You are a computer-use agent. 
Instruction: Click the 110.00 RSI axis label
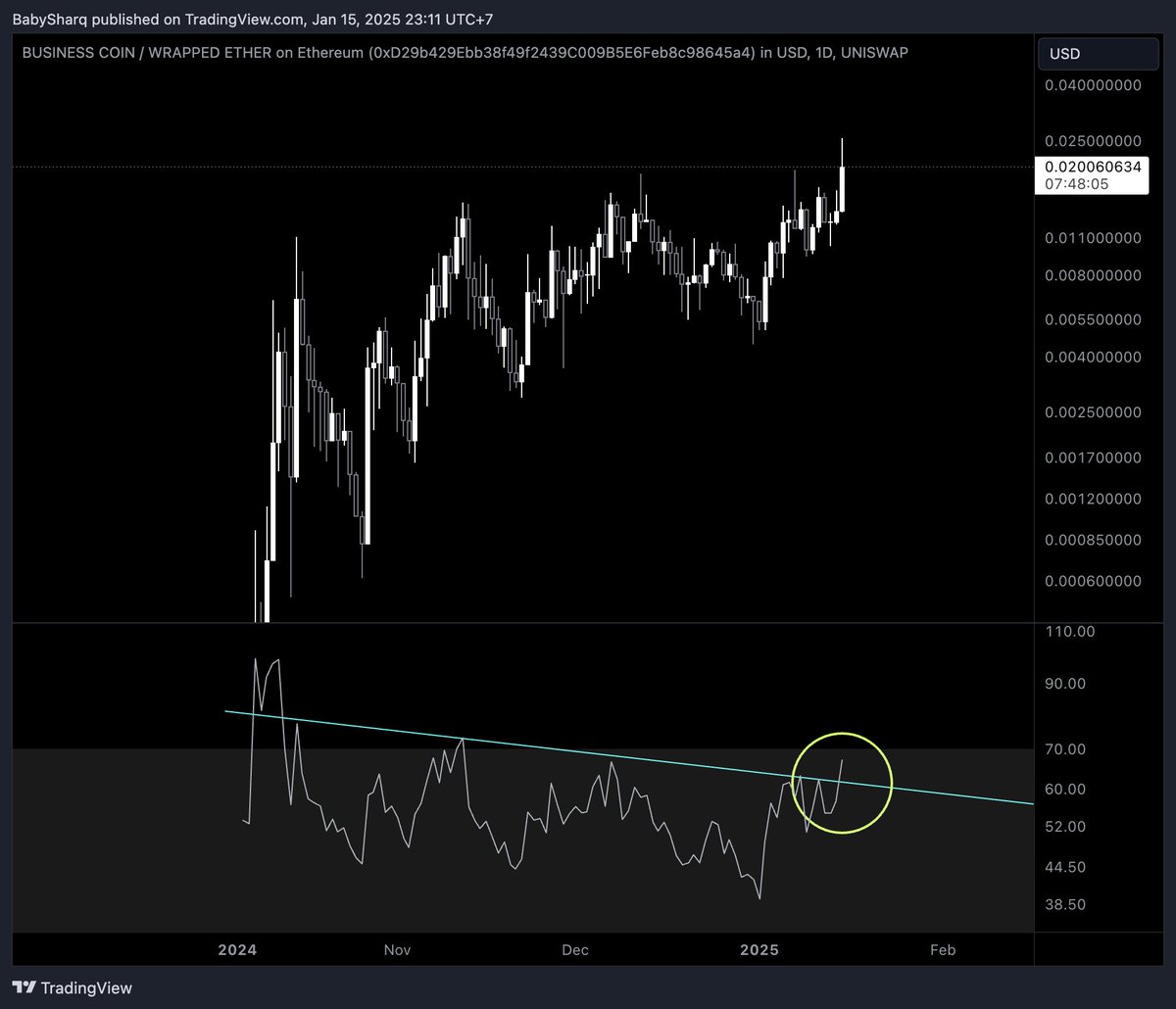pyautogui.click(x=1071, y=632)
